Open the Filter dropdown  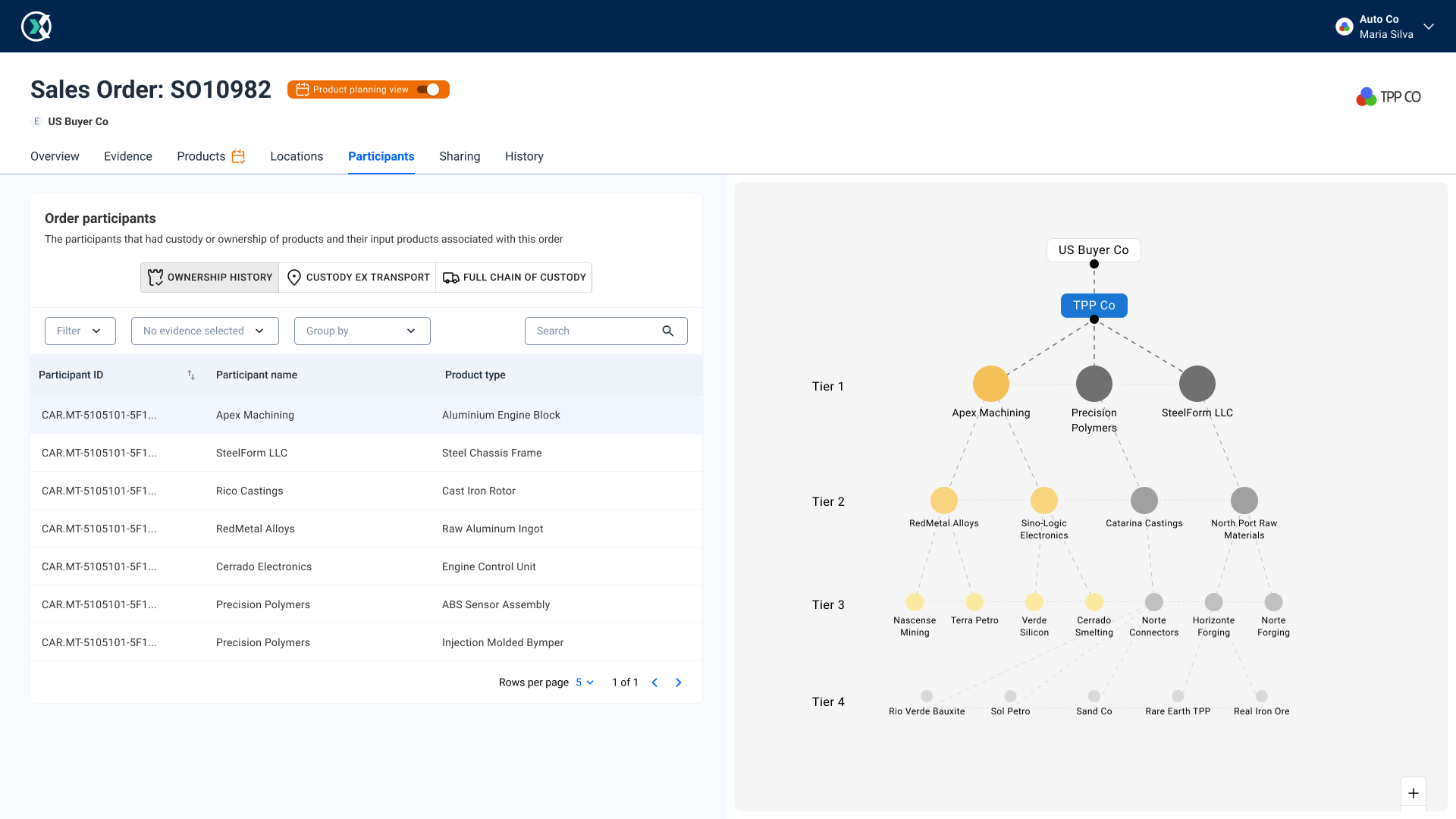[80, 331]
